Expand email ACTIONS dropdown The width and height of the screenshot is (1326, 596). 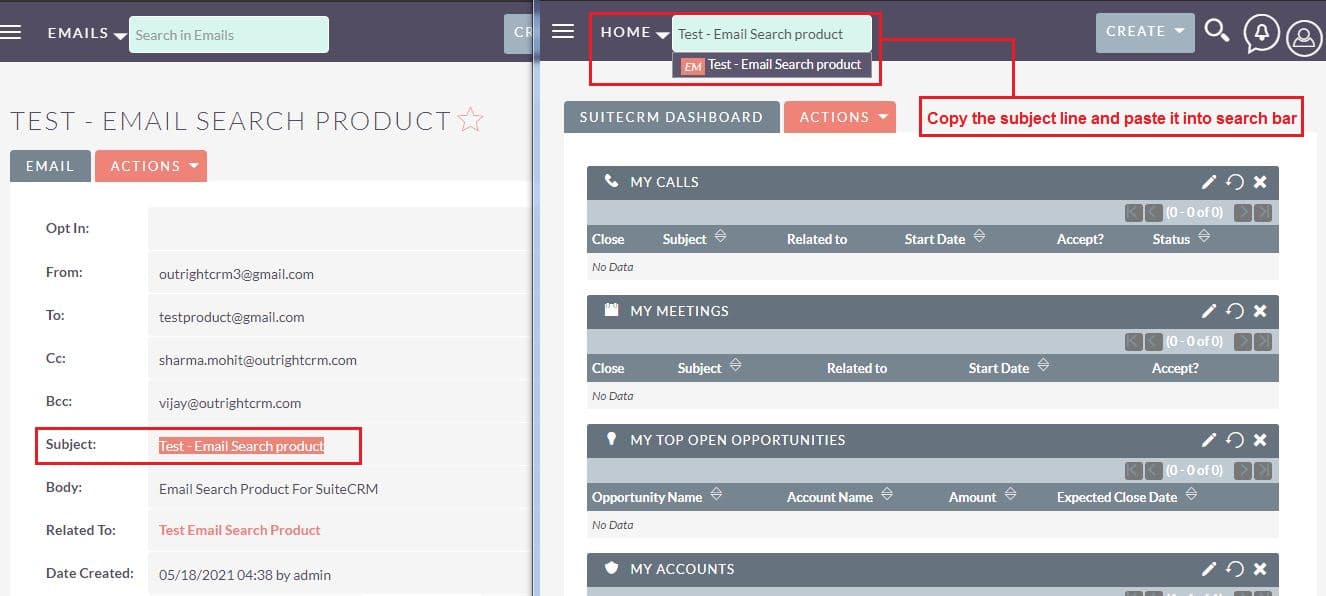[x=151, y=166]
